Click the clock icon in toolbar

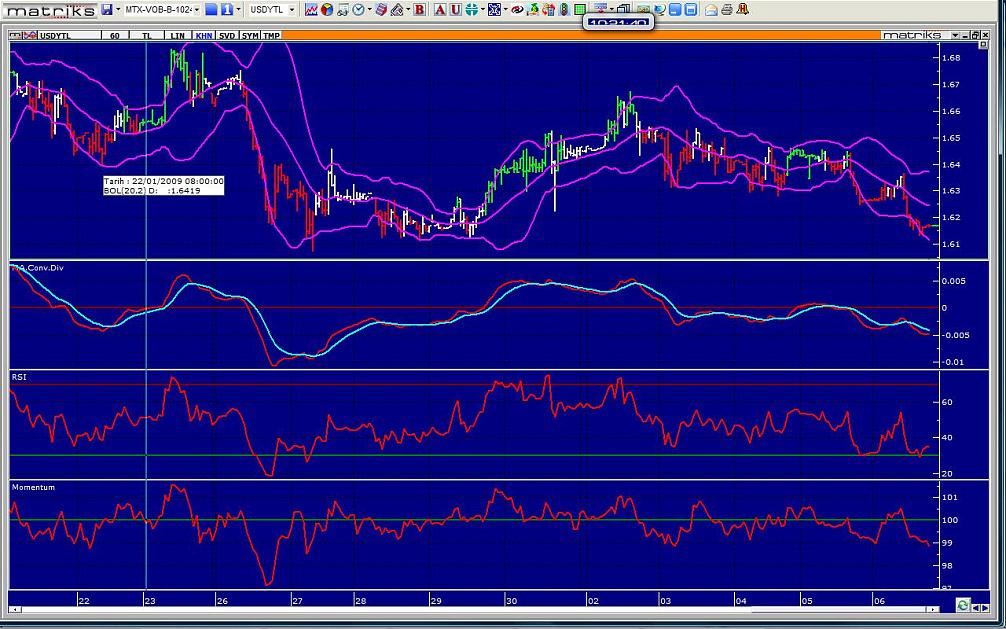[357, 10]
